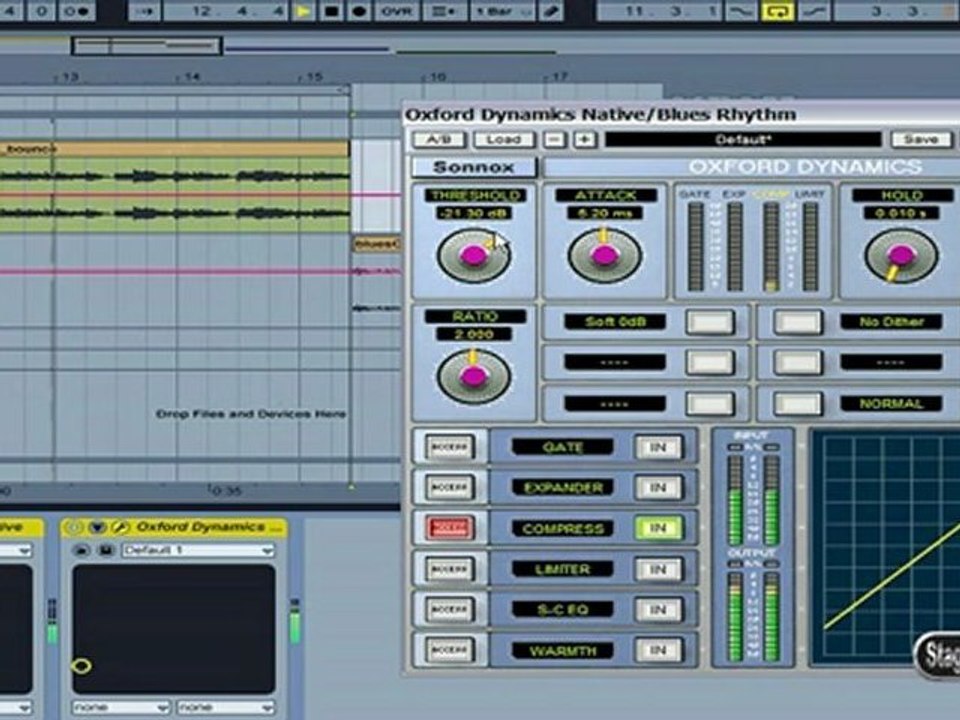This screenshot has height=720, width=960.
Task: Toggle the Soft 0dB button
Action: point(710,322)
